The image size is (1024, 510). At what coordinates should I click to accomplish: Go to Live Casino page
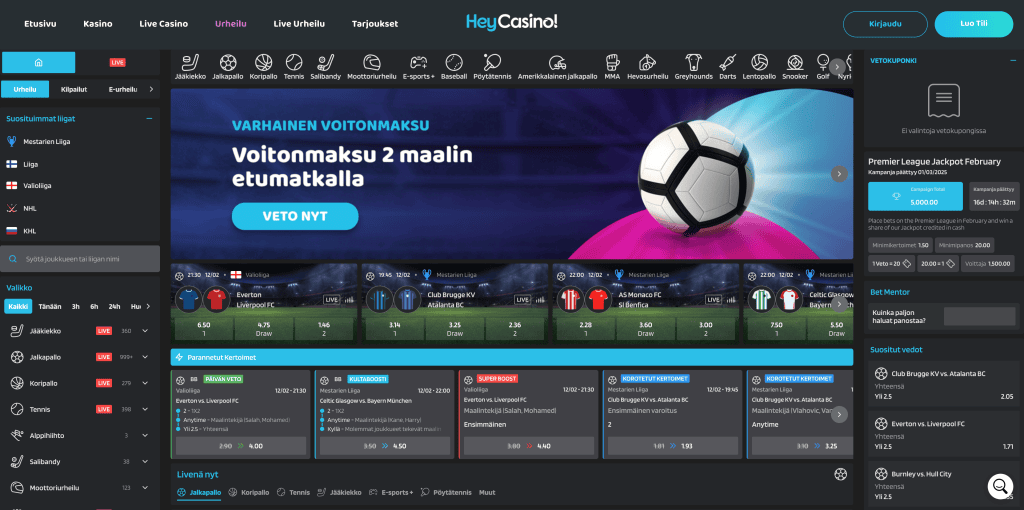pyautogui.click(x=164, y=24)
